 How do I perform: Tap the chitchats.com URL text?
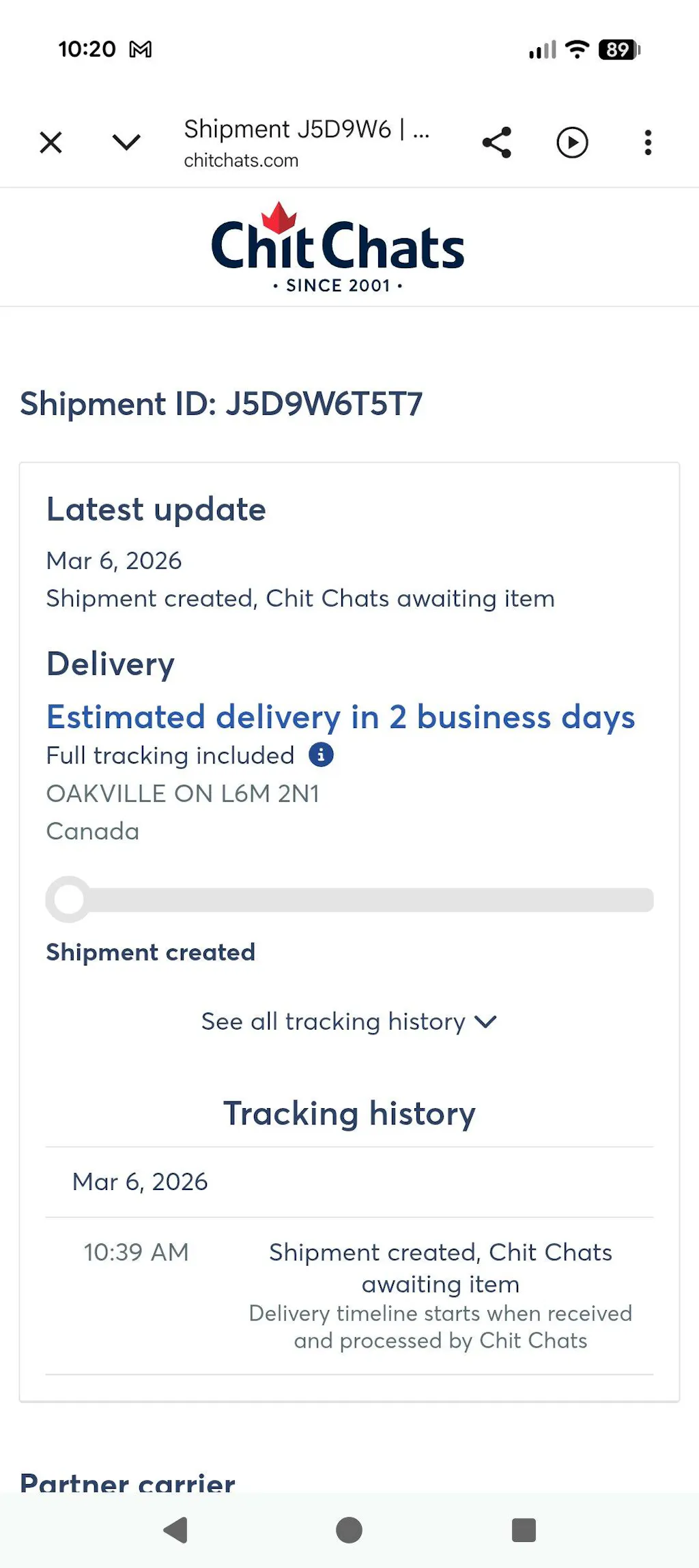(x=241, y=160)
